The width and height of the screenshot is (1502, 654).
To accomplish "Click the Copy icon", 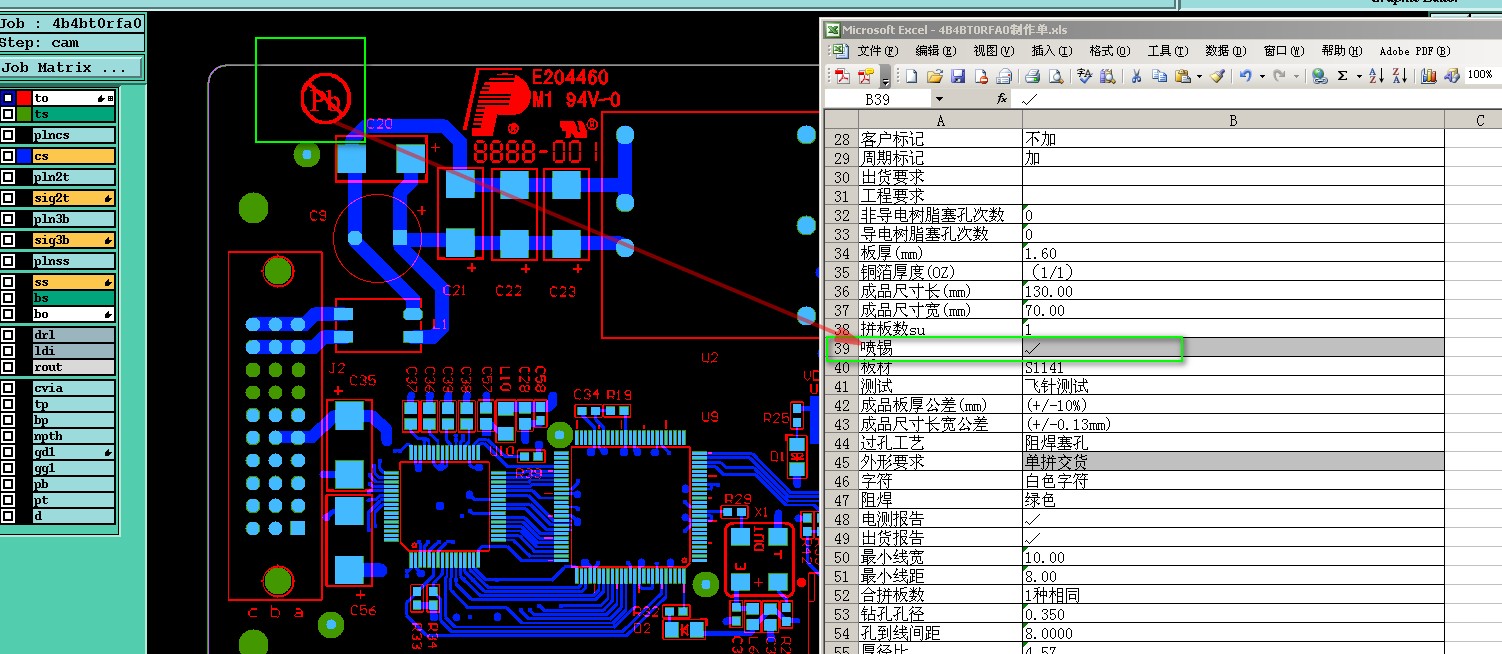I will (x=1159, y=76).
